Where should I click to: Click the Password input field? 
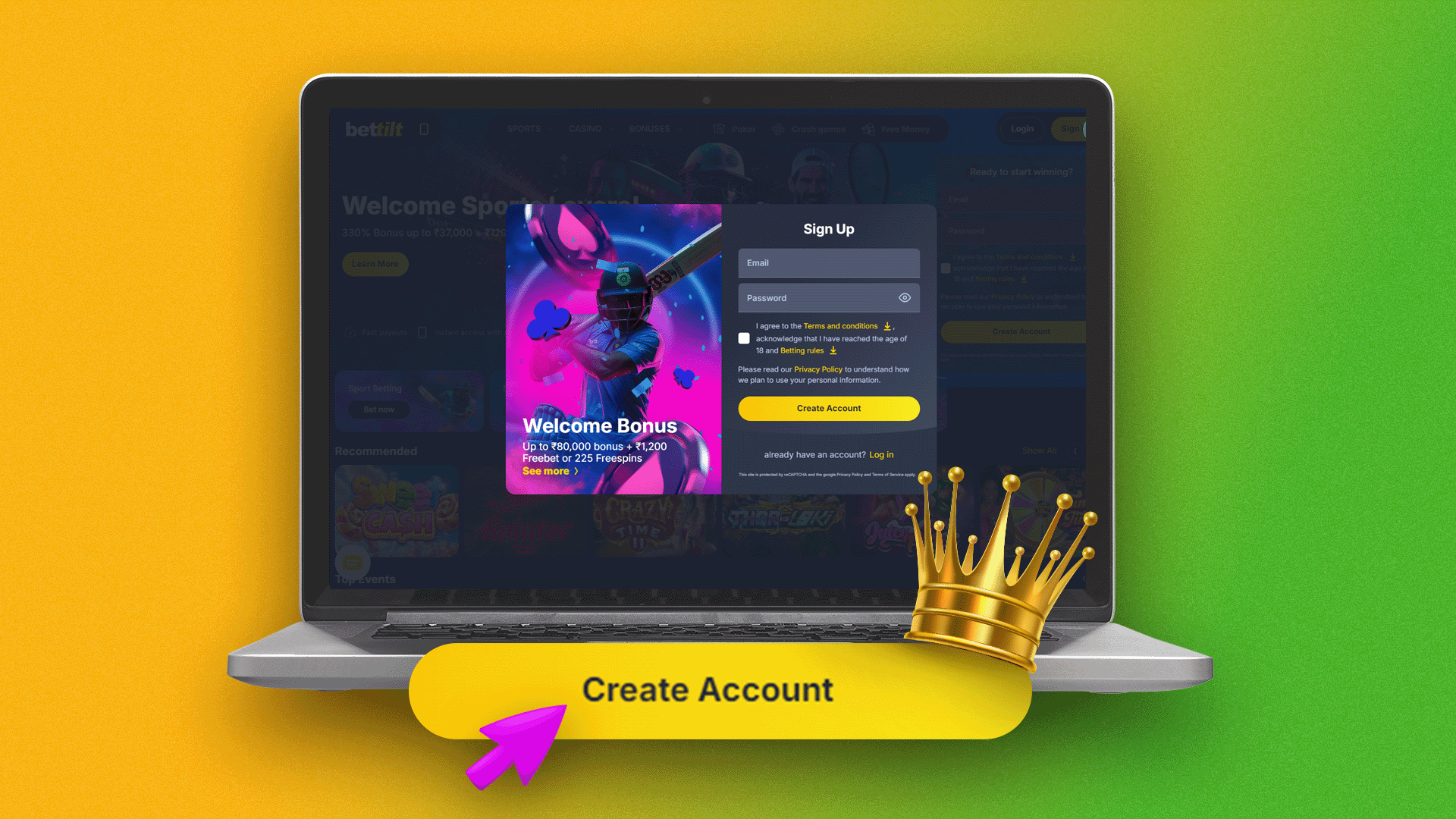828,297
